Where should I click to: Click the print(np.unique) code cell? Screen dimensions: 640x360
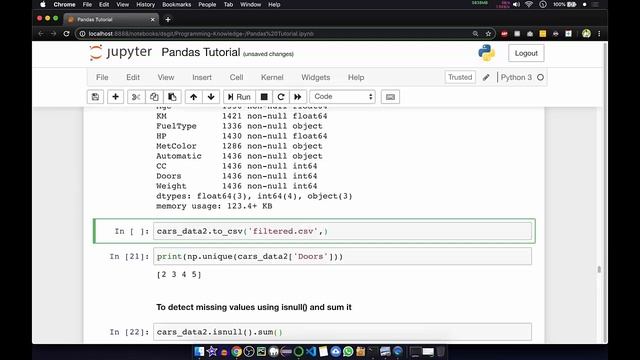[342, 256]
